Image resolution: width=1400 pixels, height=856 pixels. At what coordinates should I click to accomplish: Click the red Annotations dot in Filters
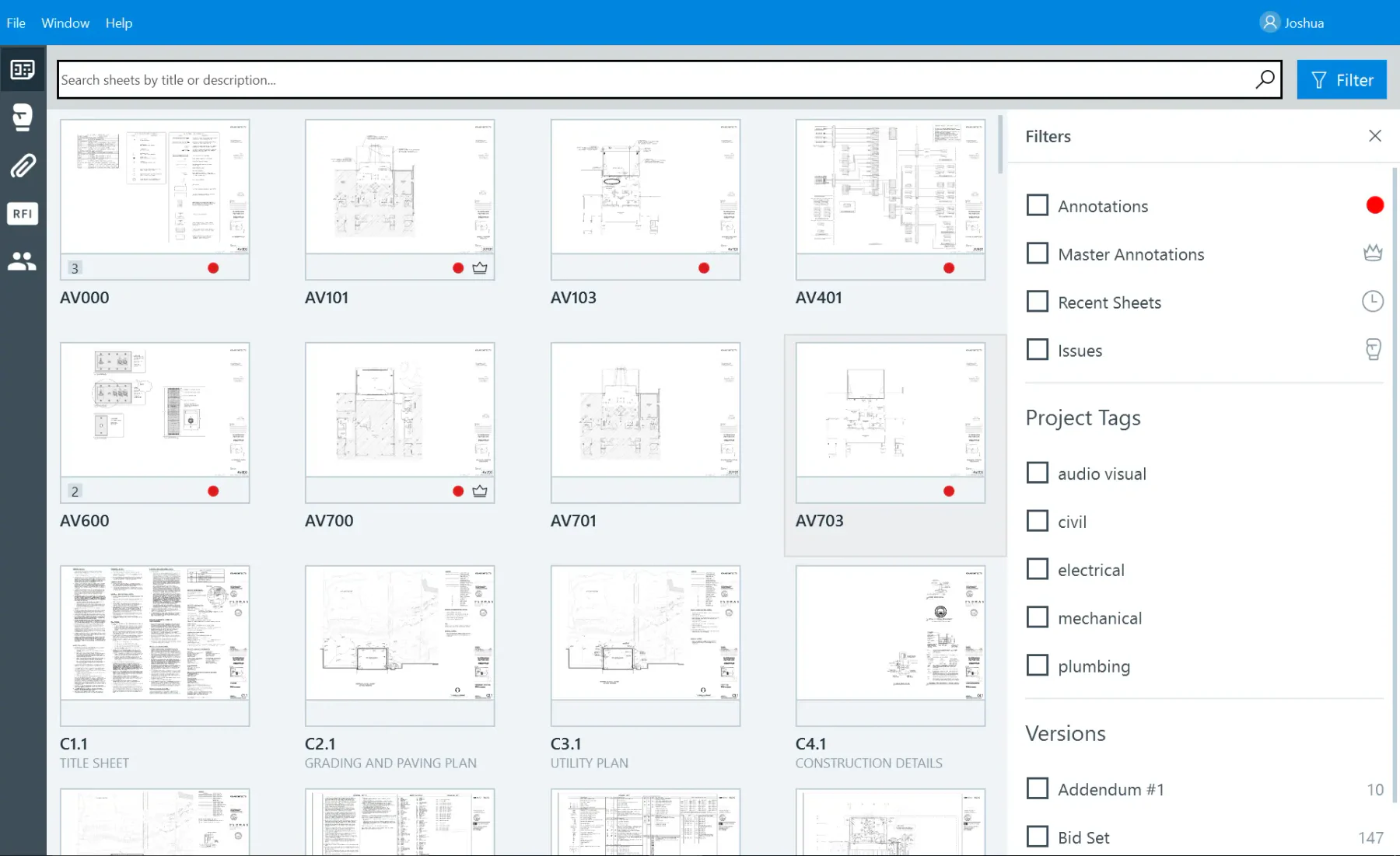(1374, 205)
